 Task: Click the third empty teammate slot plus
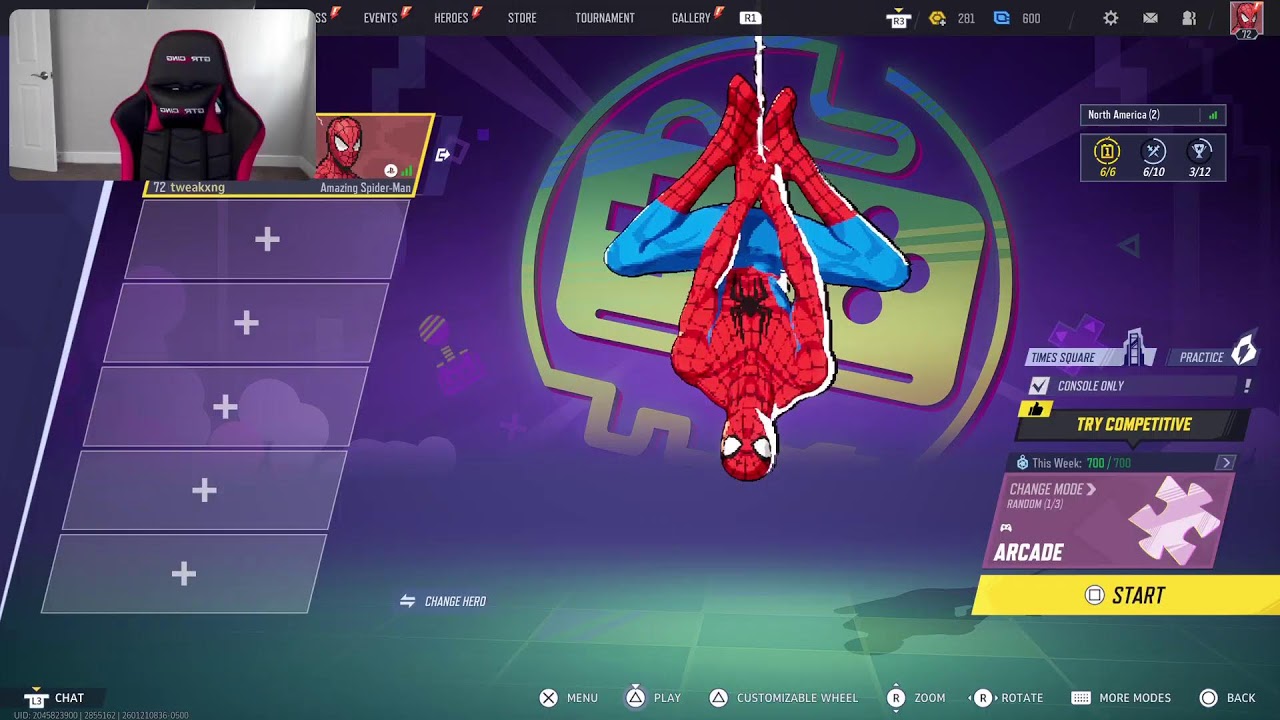(225, 407)
